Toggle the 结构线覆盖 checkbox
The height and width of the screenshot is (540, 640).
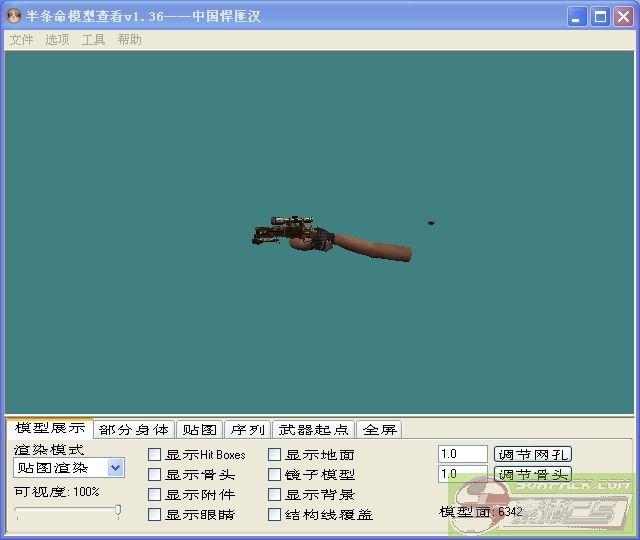click(275, 515)
